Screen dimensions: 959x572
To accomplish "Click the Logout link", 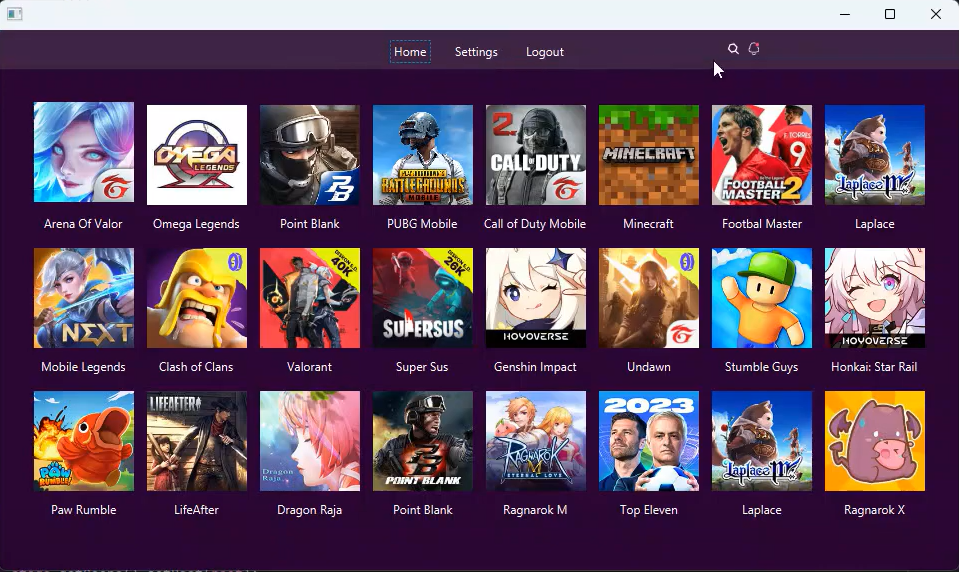I will pos(544,52).
